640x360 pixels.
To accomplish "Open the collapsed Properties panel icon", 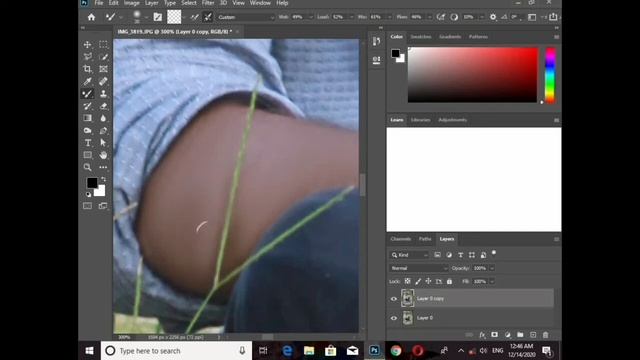I will pyautogui.click(x=376, y=60).
